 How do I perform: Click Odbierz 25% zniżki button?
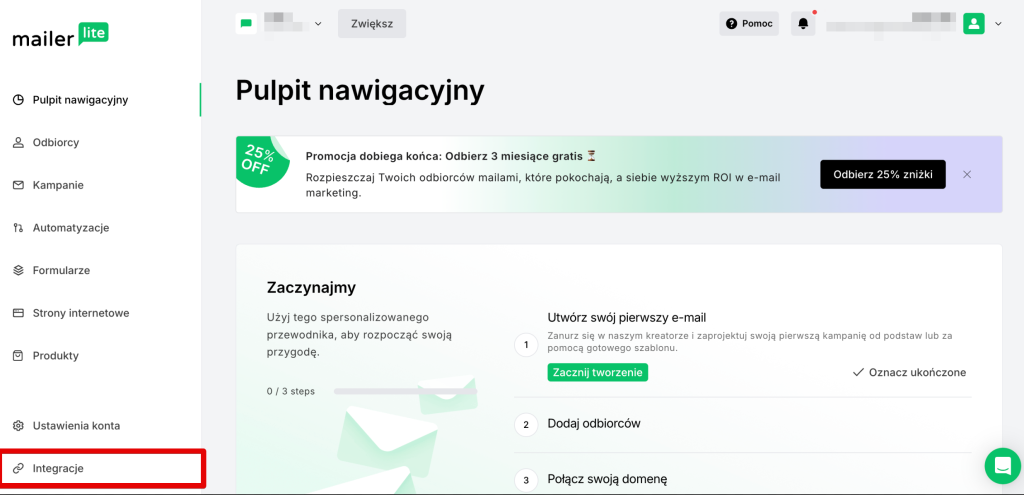882,174
